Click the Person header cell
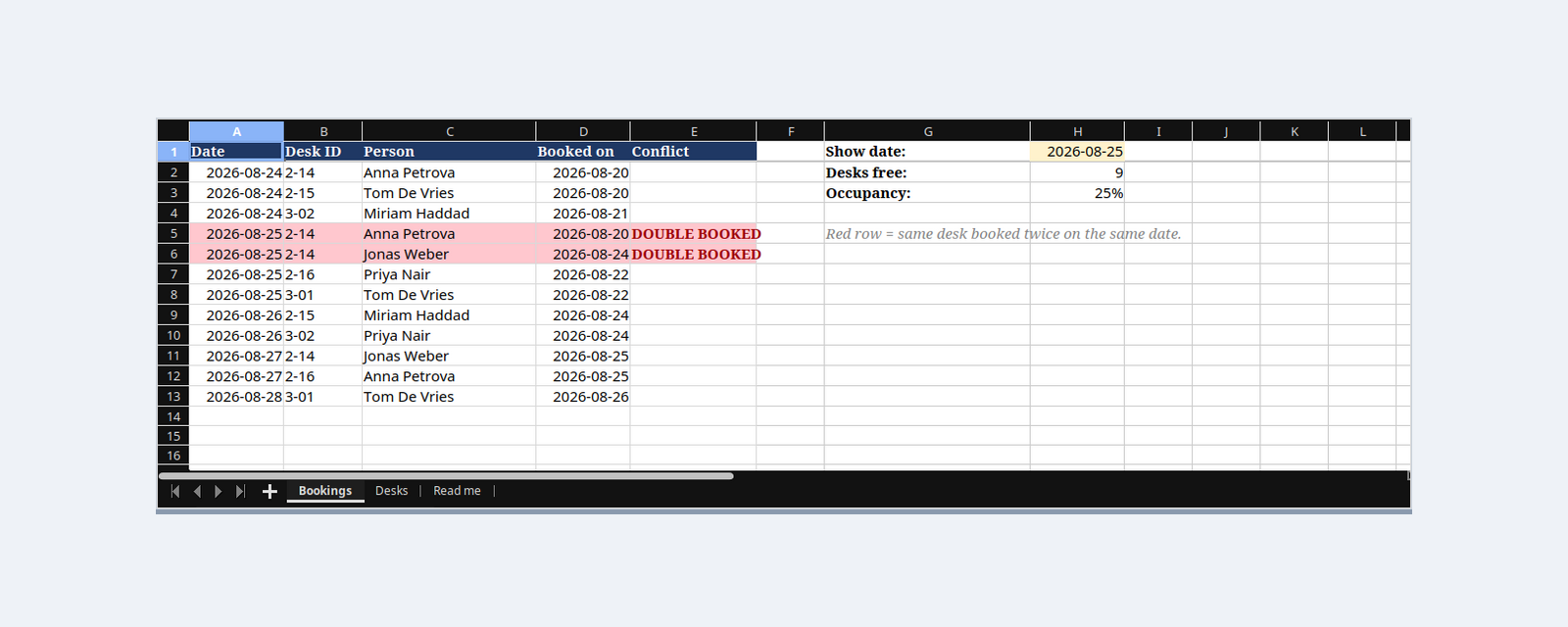 point(449,152)
